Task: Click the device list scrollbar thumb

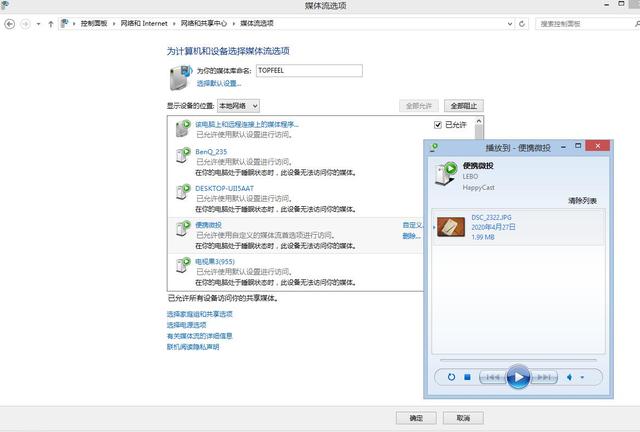Action: click(x=479, y=132)
